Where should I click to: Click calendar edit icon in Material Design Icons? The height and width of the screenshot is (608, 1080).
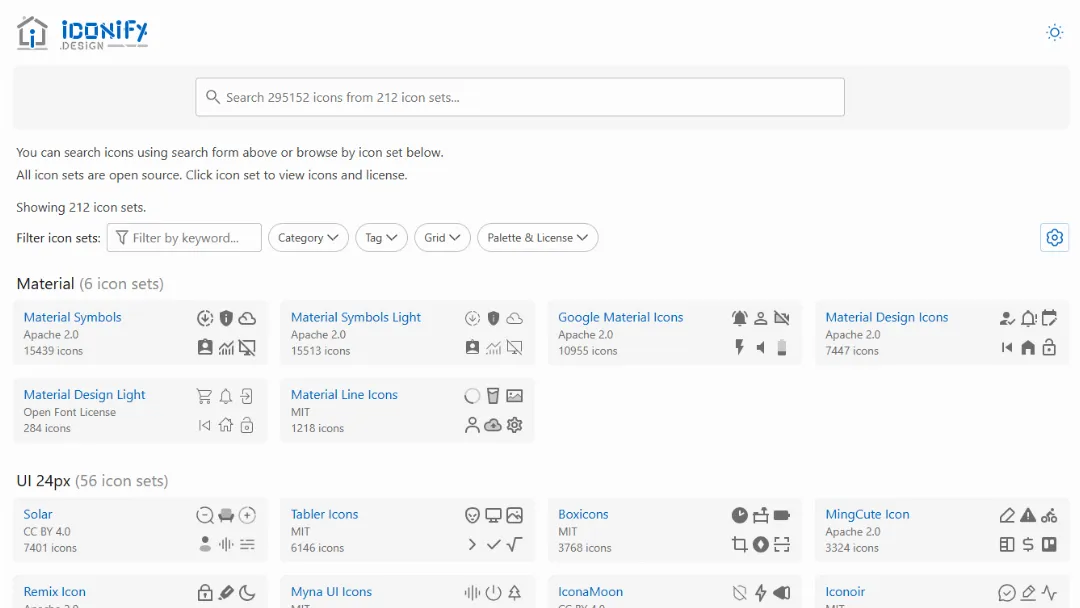click(x=1049, y=318)
